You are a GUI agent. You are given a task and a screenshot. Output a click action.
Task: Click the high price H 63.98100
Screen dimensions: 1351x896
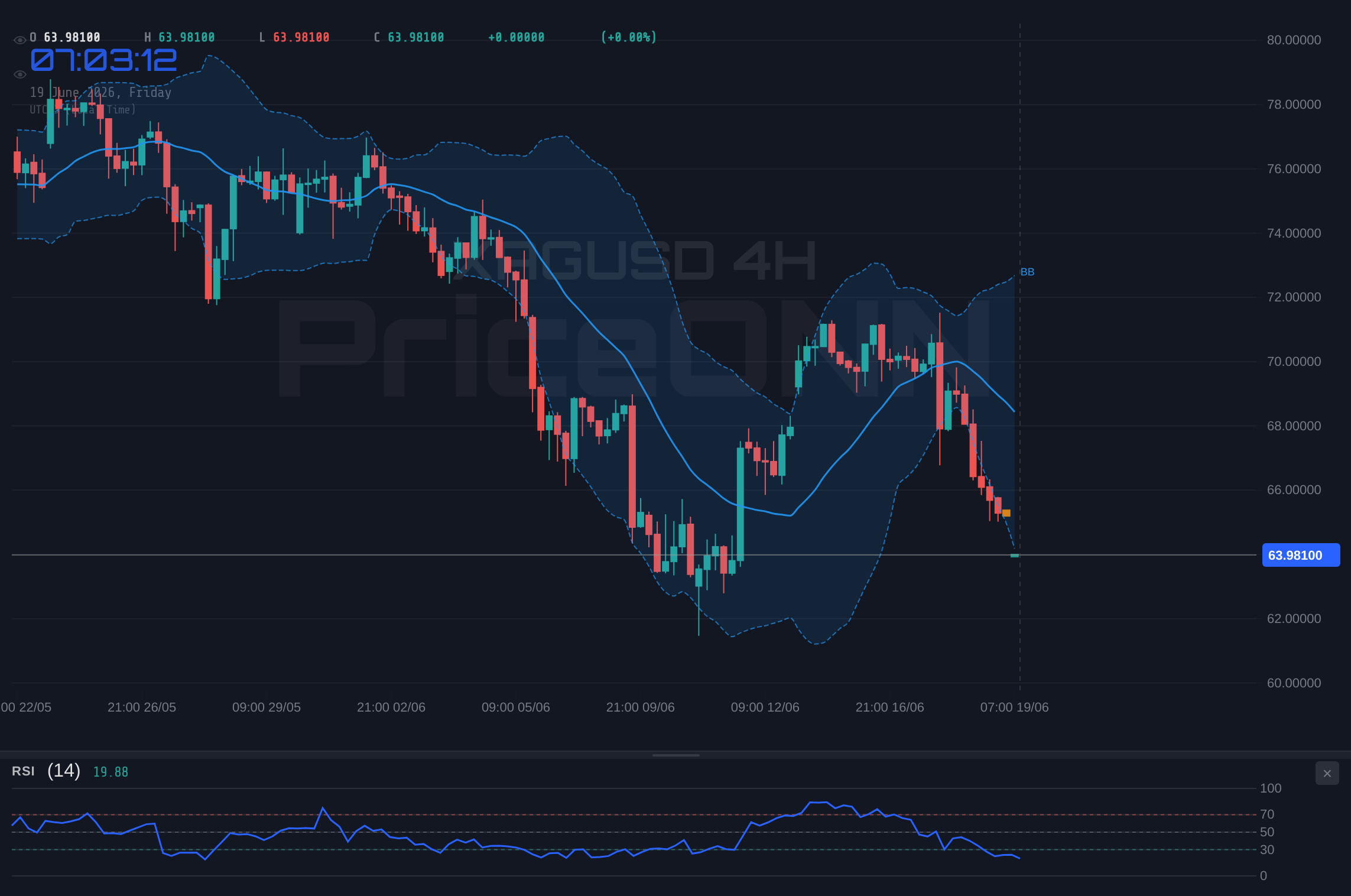[x=180, y=37]
